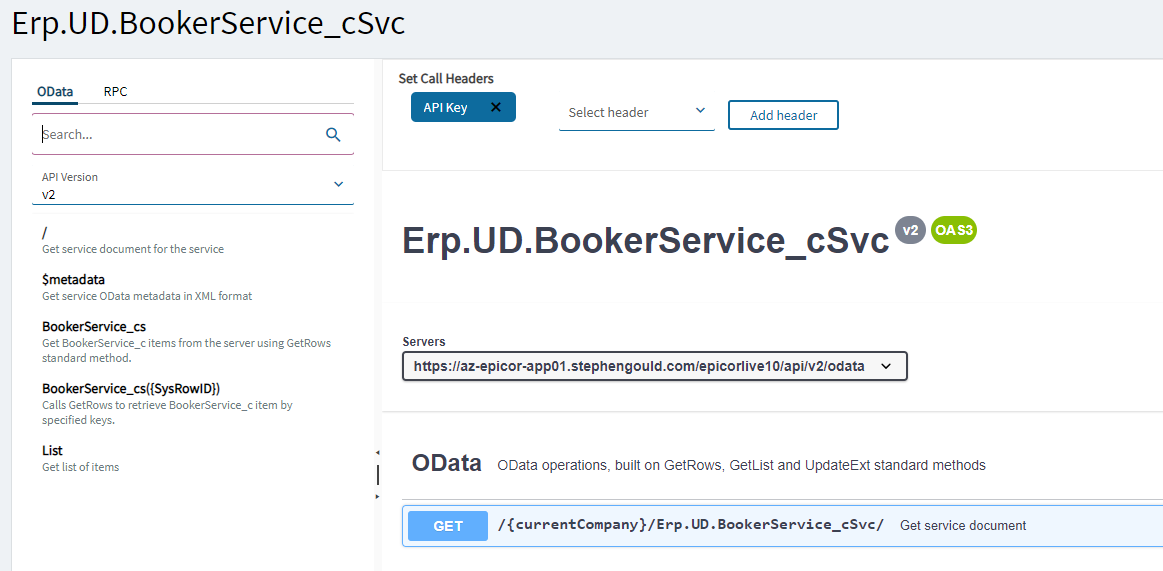This screenshot has width=1163, height=571.
Task: Click the left panel collapse arrow
Action: click(x=377, y=452)
